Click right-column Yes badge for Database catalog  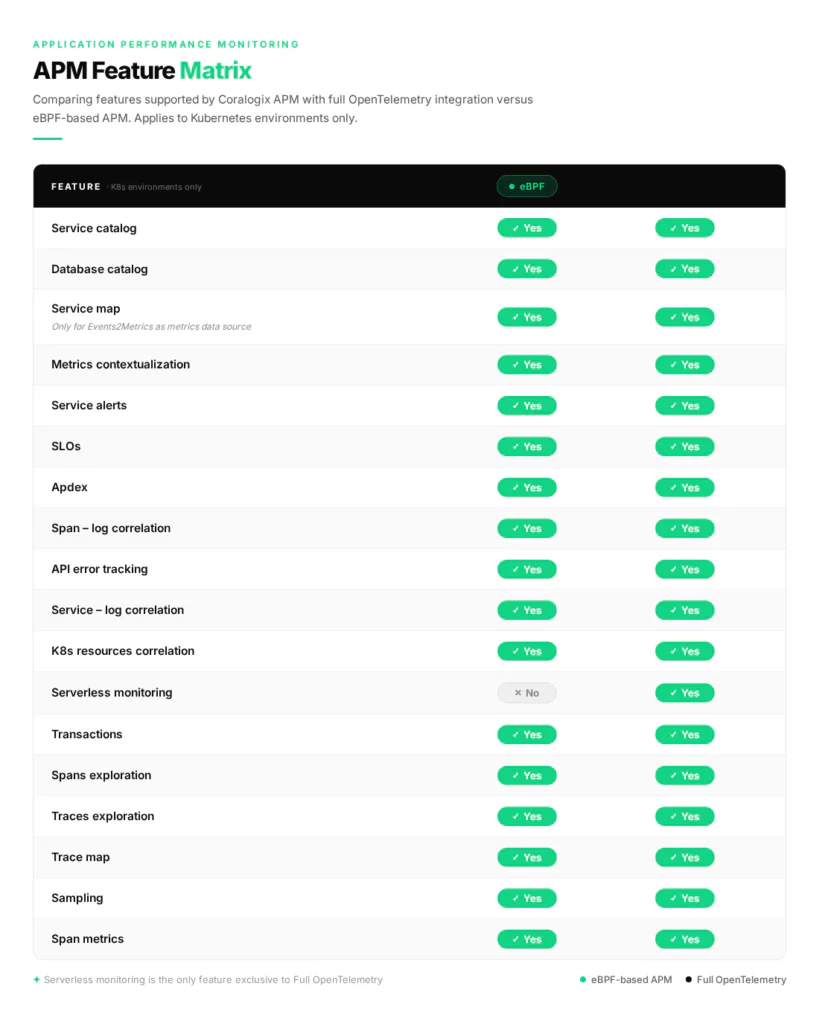[685, 269]
